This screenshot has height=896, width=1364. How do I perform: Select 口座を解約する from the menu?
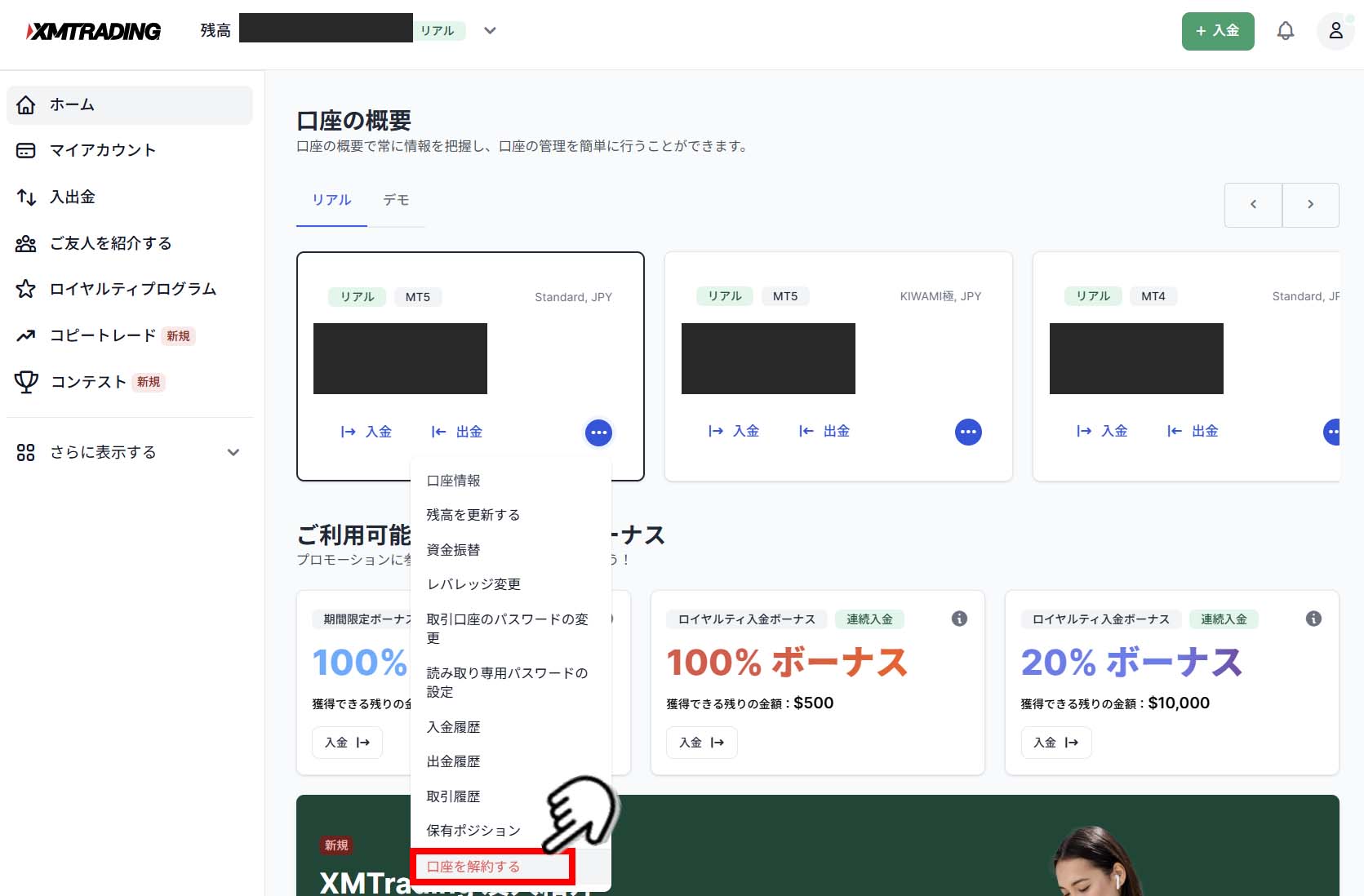click(x=511, y=867)
